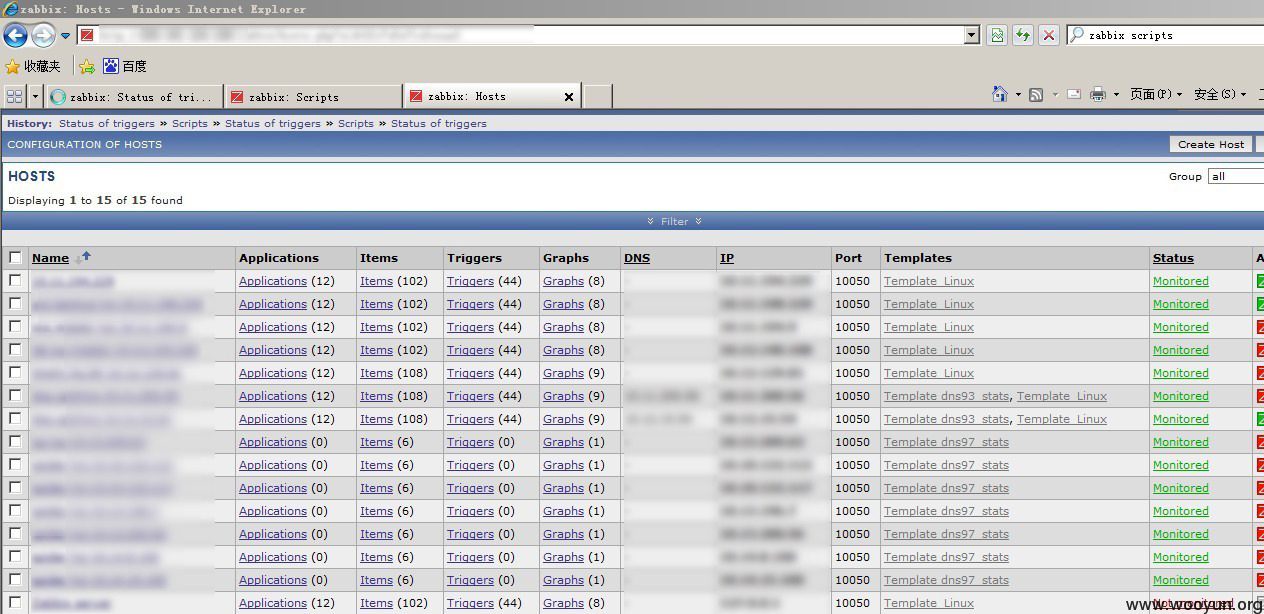This screenshot has height=614, width=1264.
Task: Click the sort arrow beside Name header
Action: point(83,257)
